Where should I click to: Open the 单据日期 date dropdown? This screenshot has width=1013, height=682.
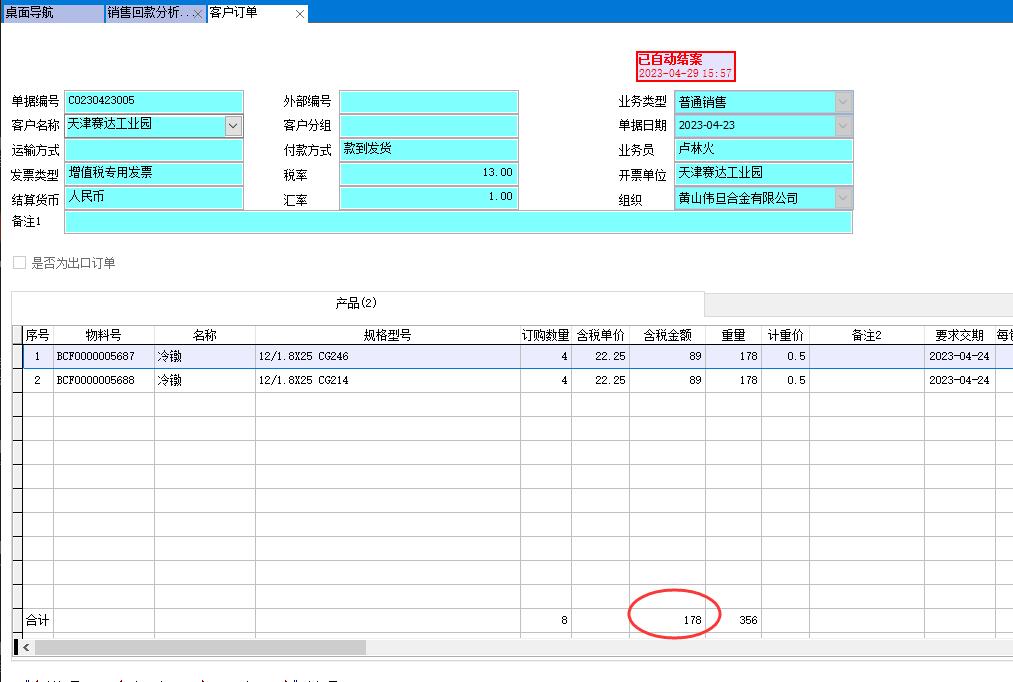tap(843, 126)
